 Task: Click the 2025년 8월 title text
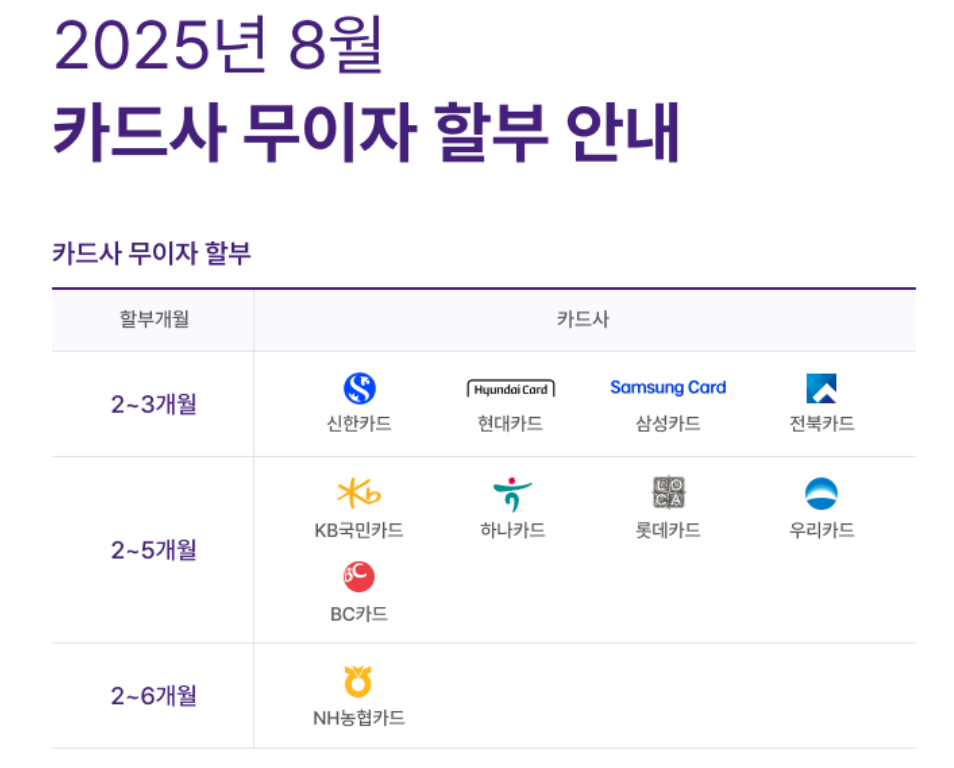218,46
